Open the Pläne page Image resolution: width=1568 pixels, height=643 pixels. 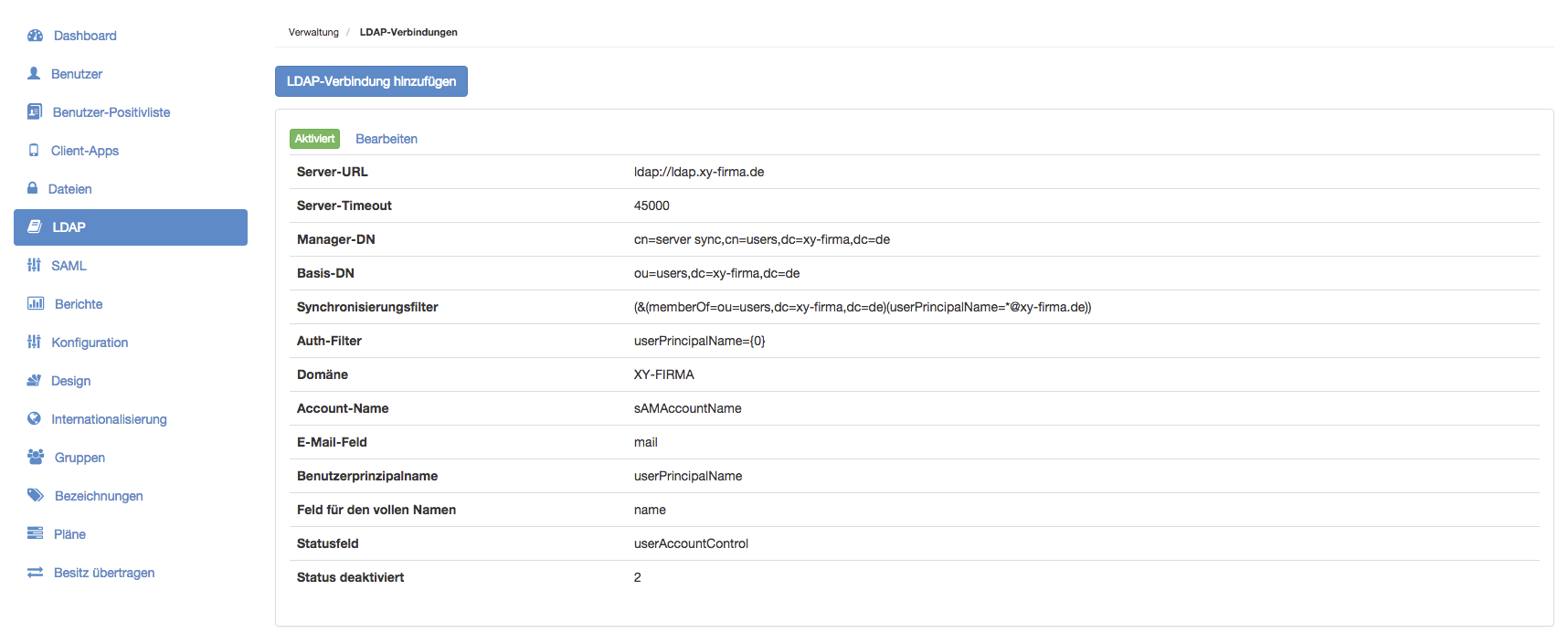(69, 534)
